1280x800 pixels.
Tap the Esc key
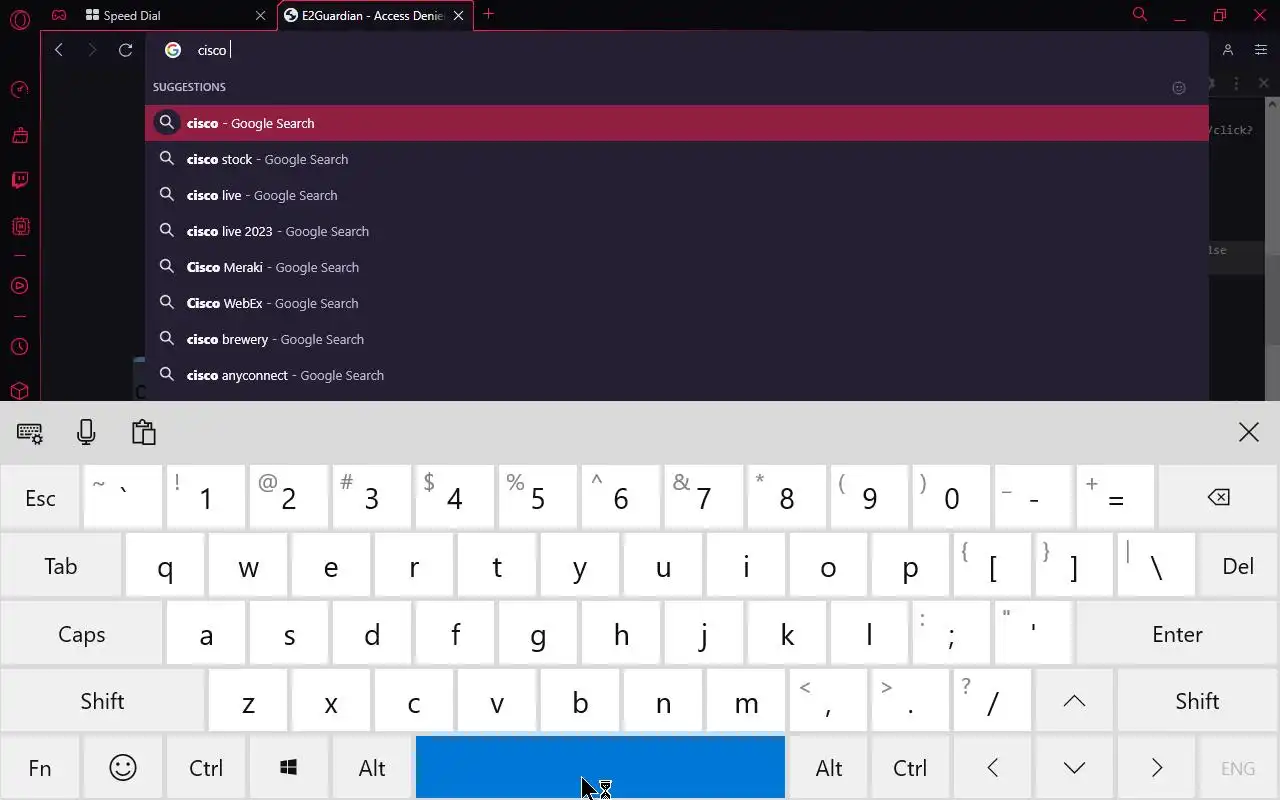click(40, 497)
